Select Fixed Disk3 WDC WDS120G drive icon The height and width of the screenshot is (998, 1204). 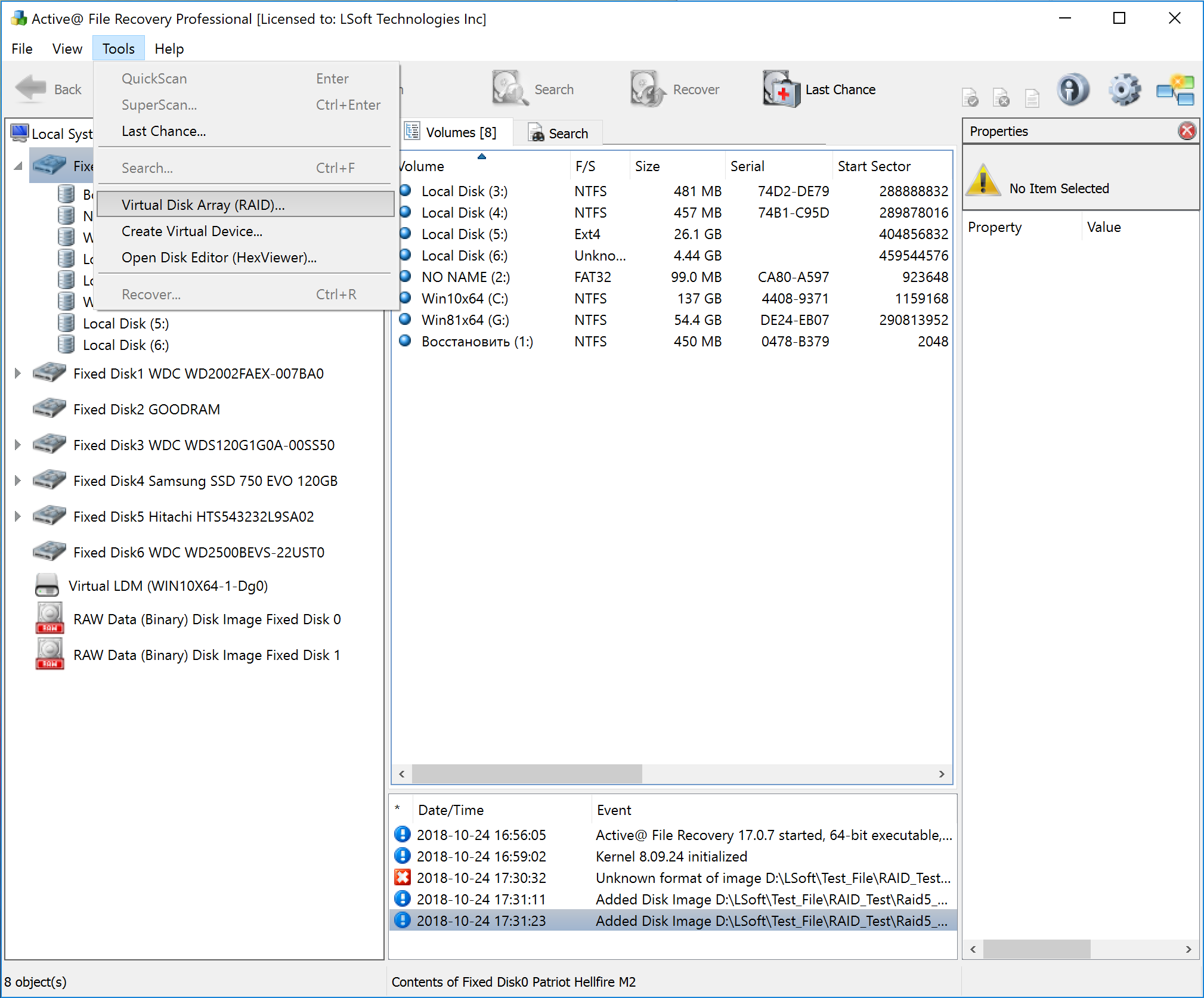pyautogui.click(x=49, y=445)
